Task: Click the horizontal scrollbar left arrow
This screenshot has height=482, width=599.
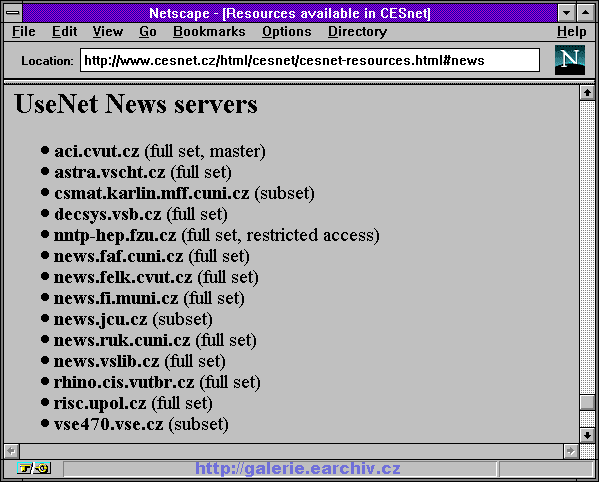Action: [11, 451]
